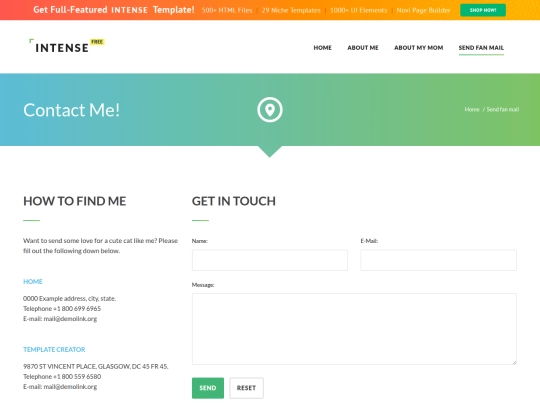Screen dimensions: 540x405
Task: Click '500+ HTML Files' in top banner
Action: pos(227,10)
